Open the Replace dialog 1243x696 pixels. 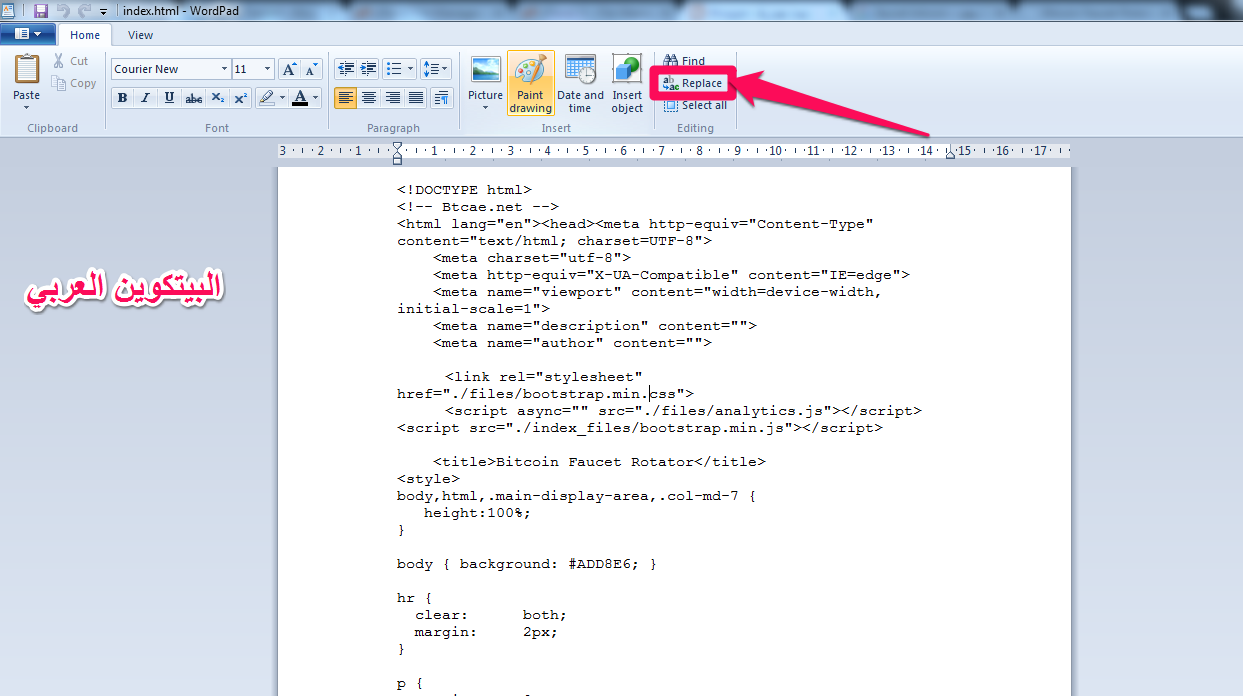coord(693,83)
